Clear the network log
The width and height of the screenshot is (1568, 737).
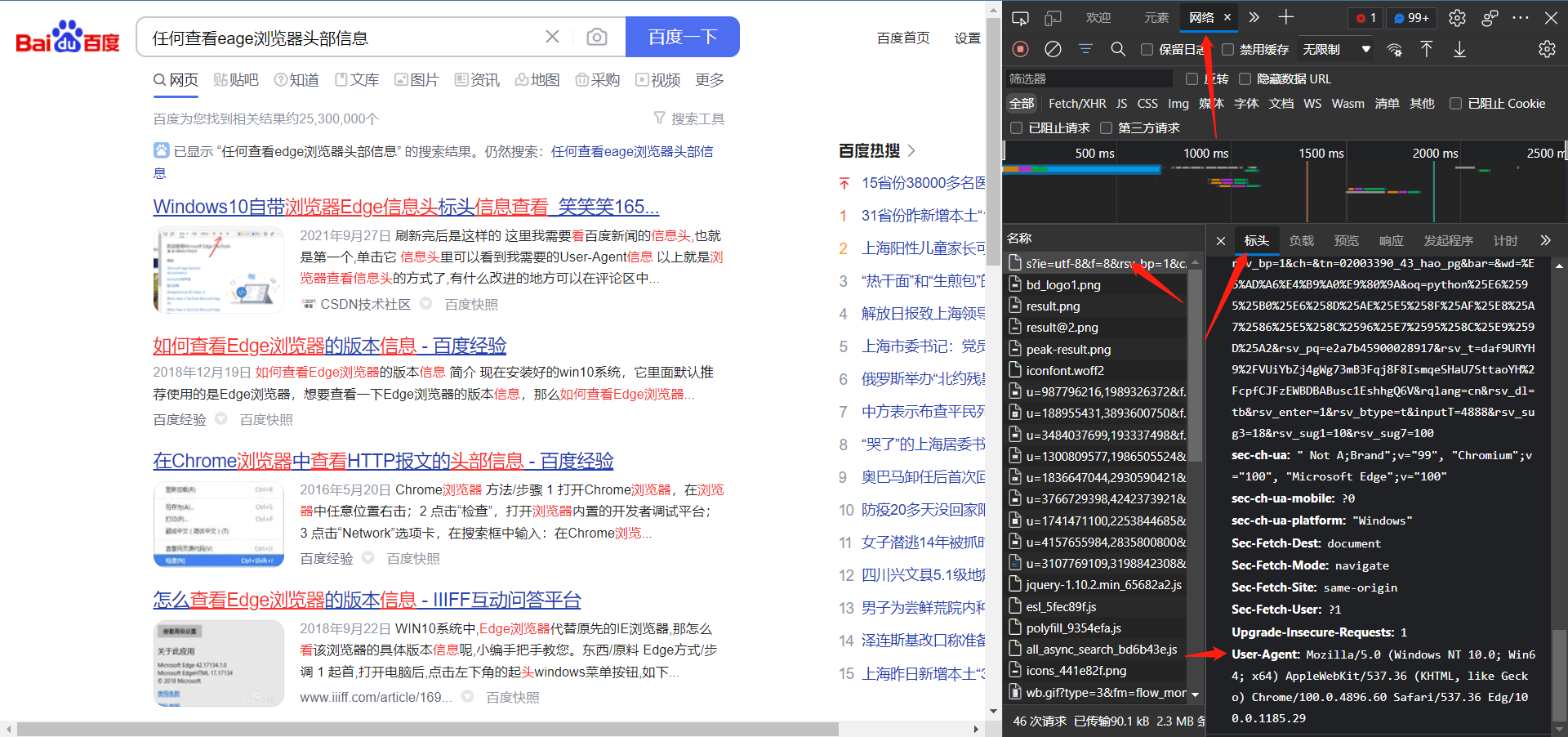1053,49
